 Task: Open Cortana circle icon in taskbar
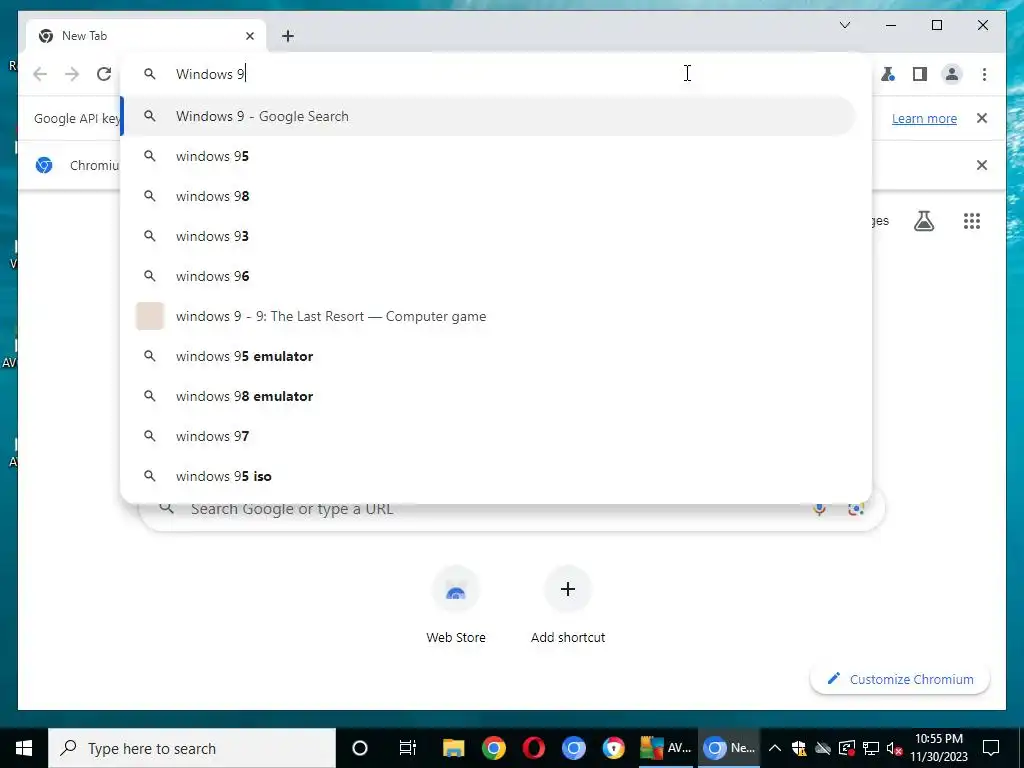pyautogui.click(x=360, y=748)
